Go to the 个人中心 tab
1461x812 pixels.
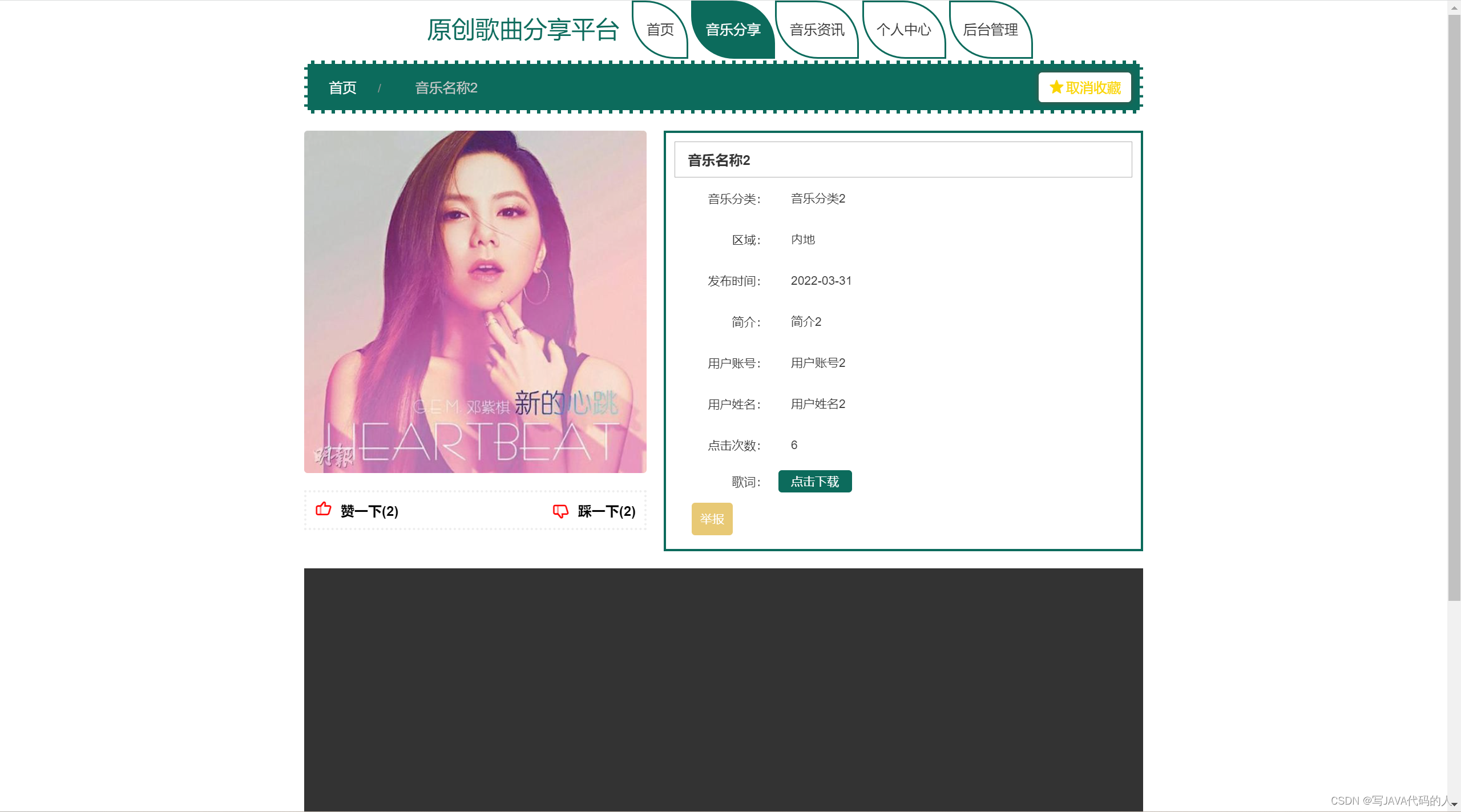[904, 30]
